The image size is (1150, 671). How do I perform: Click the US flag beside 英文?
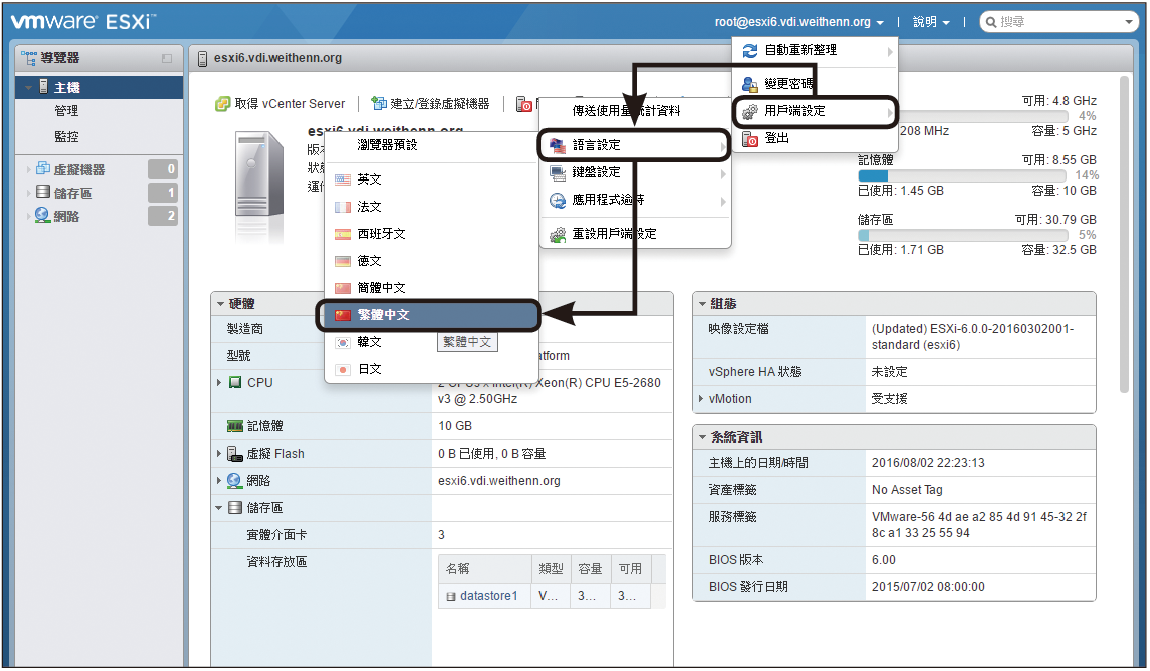[343, 180]
